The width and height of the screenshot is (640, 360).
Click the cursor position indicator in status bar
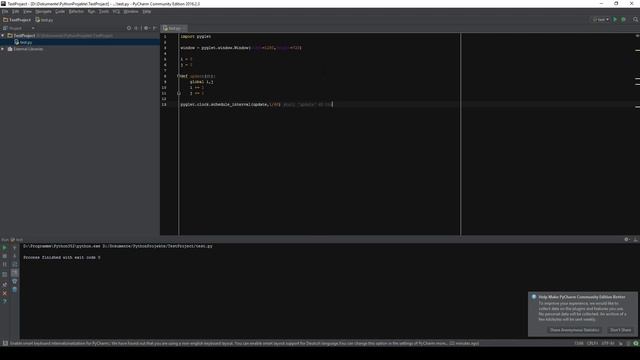[579, 343]
